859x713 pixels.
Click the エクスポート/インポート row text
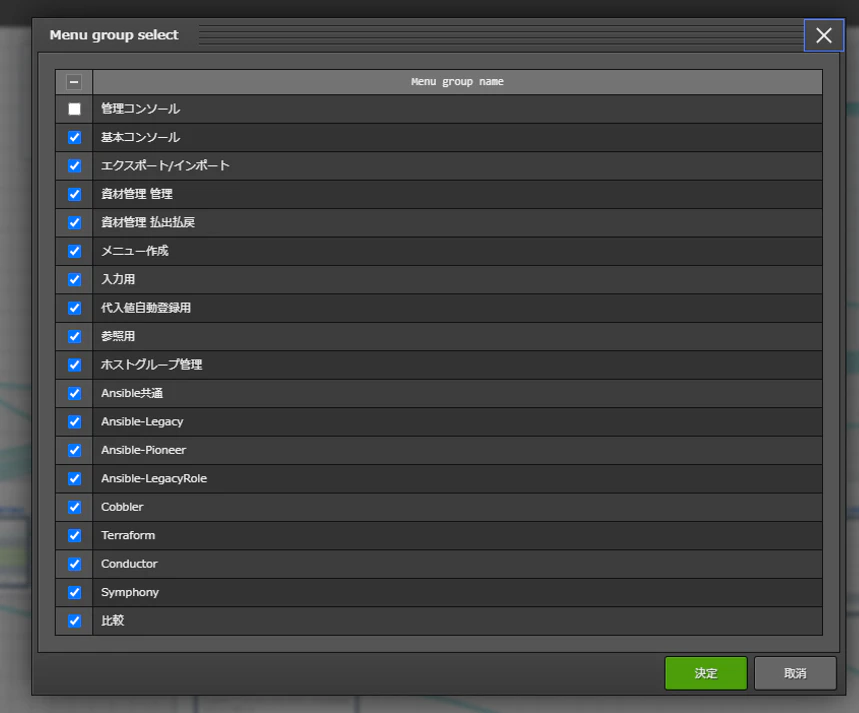tap(165, 166)
